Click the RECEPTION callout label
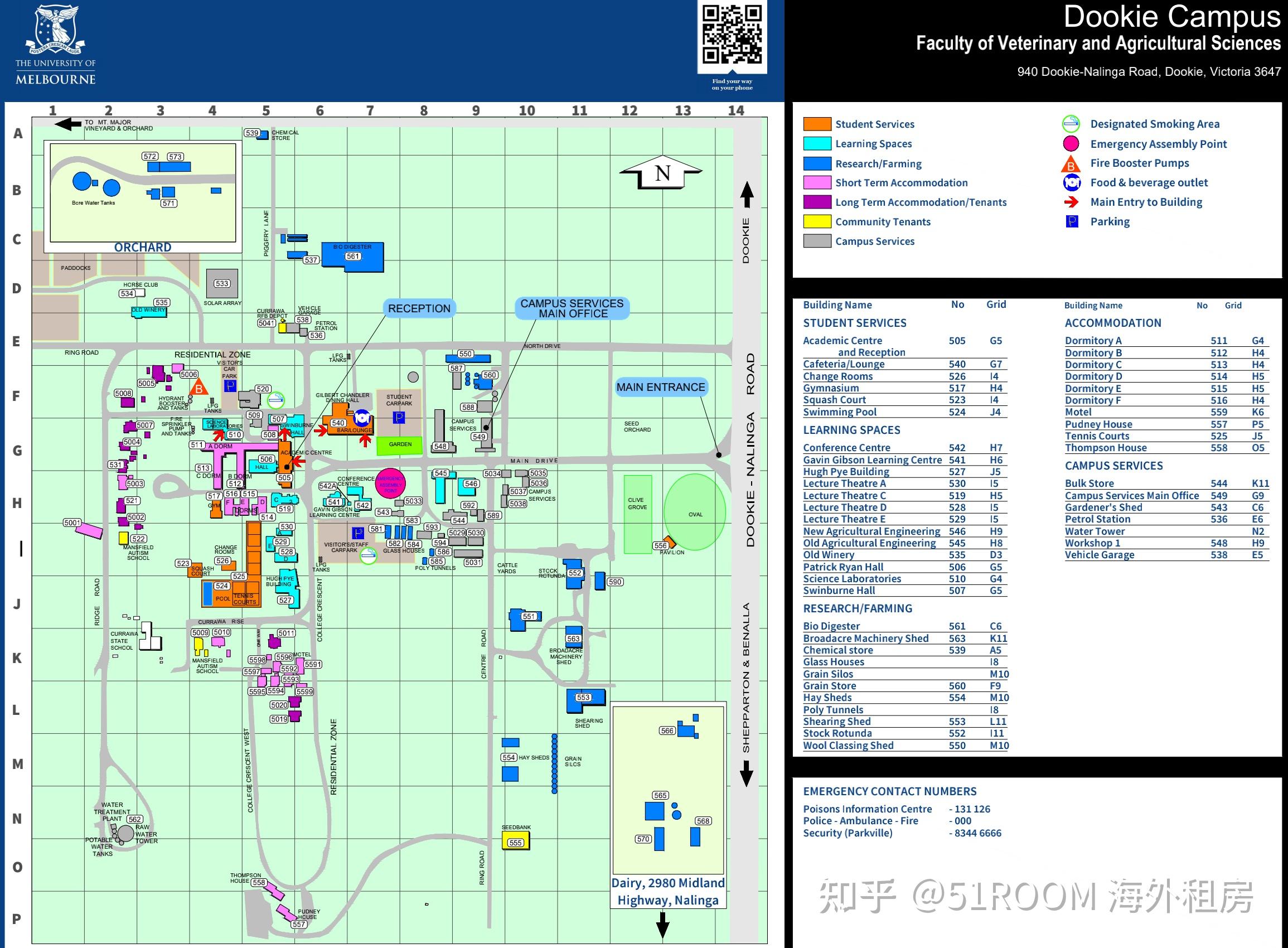1288x948 pixels. click(x=419, y=308)
